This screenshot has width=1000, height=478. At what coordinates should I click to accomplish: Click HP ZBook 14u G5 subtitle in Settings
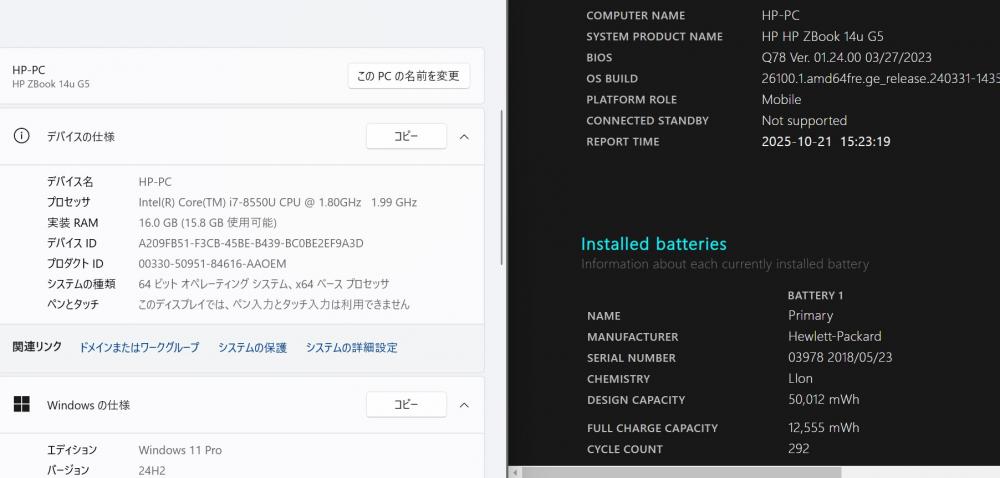tap(50, 83)
